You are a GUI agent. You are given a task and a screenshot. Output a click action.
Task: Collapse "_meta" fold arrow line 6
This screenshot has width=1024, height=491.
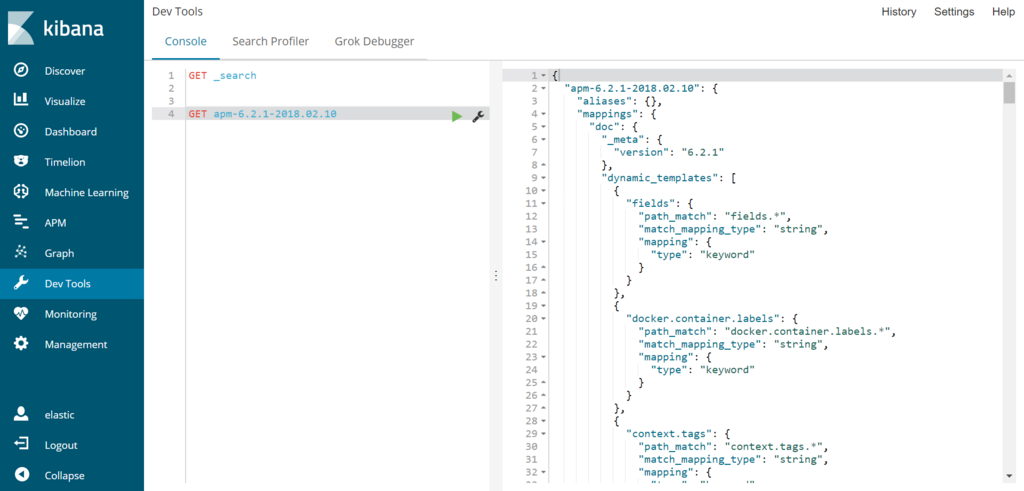(543, 140)
